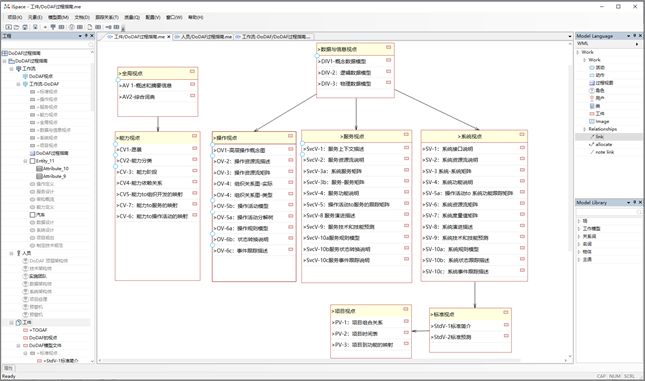This screenshot has width=645, height=381.
Task: Close the Model Library panel
Action: click(x=640, y=202)
